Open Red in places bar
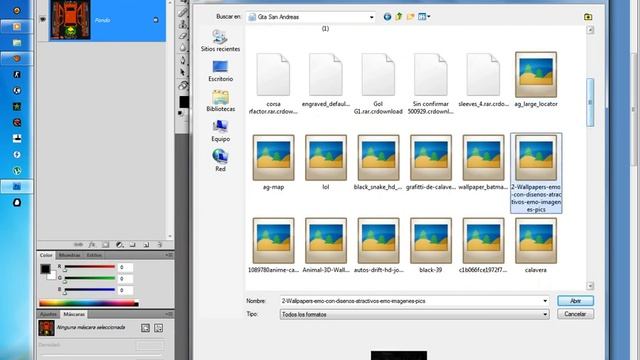The image size is (640, 360). [x=220, y=160]
